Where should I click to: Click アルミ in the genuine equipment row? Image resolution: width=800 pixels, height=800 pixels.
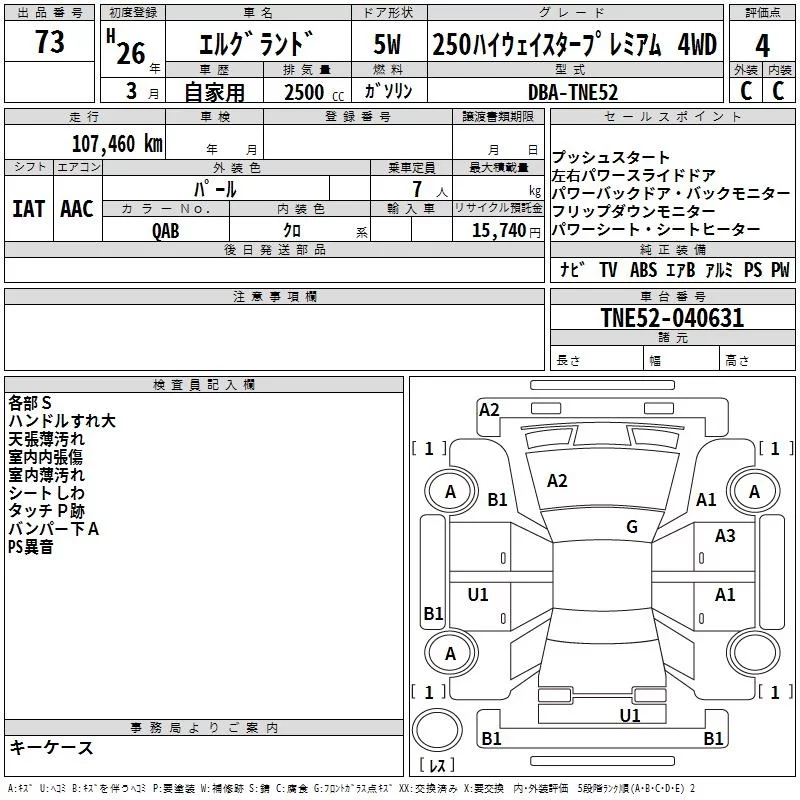[x=719, y=269]
